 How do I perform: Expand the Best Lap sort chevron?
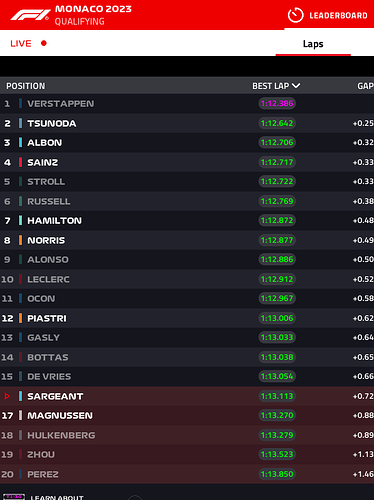(x=296, y=86)
